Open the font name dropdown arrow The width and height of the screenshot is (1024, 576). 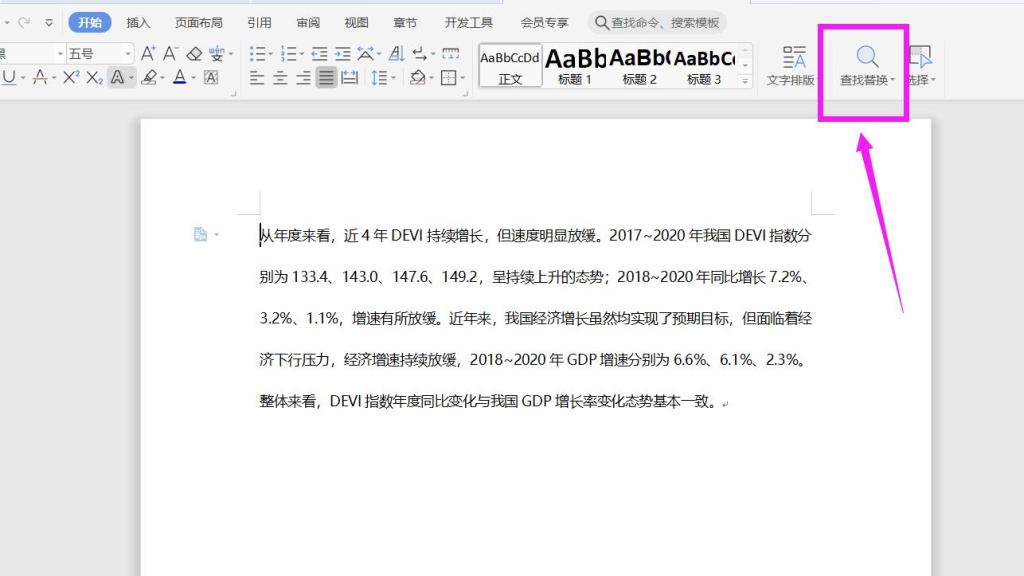click(x=60, y=54)
